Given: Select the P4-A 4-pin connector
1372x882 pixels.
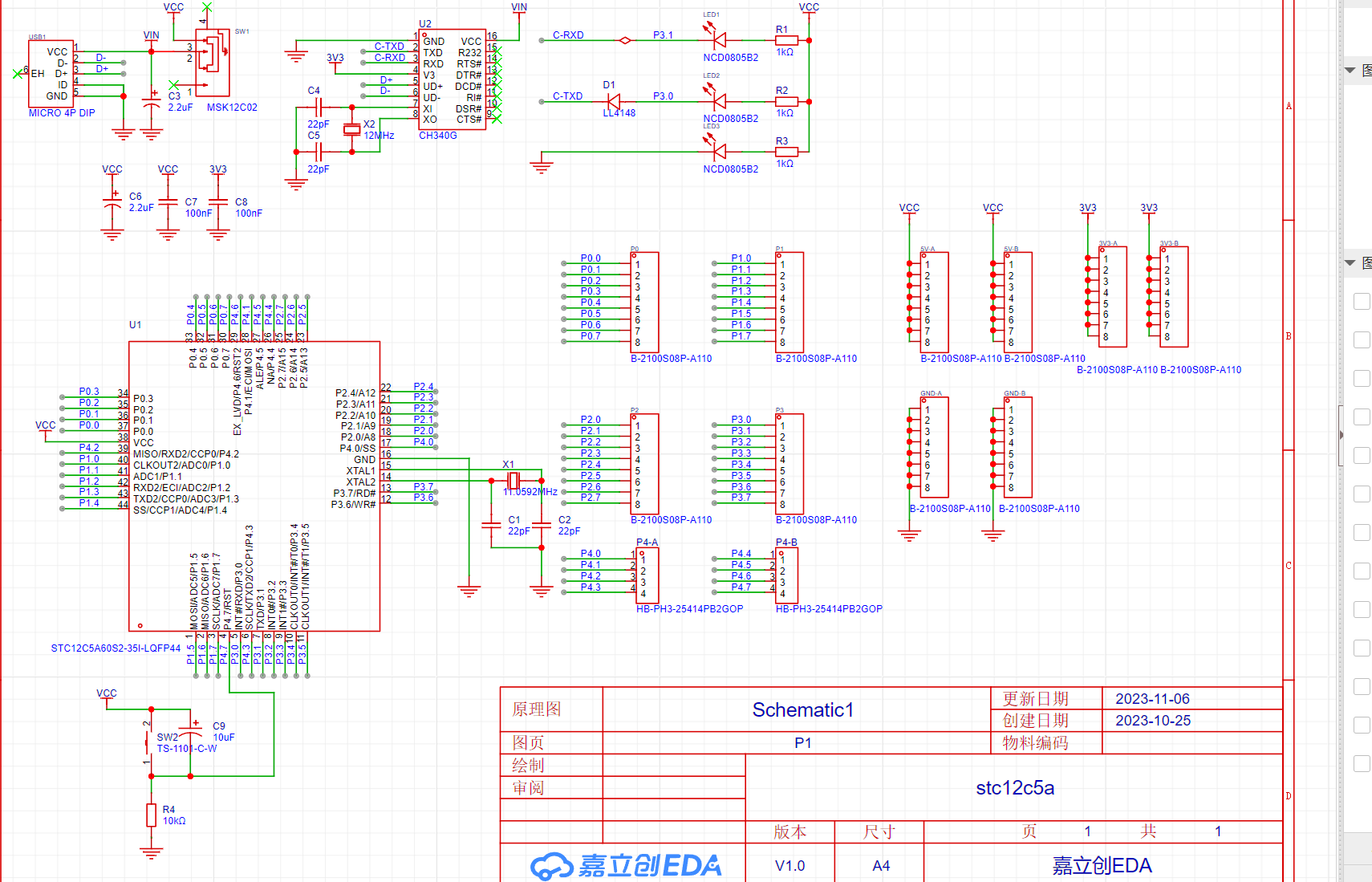Looking at the screenshot, I should 647,575.
